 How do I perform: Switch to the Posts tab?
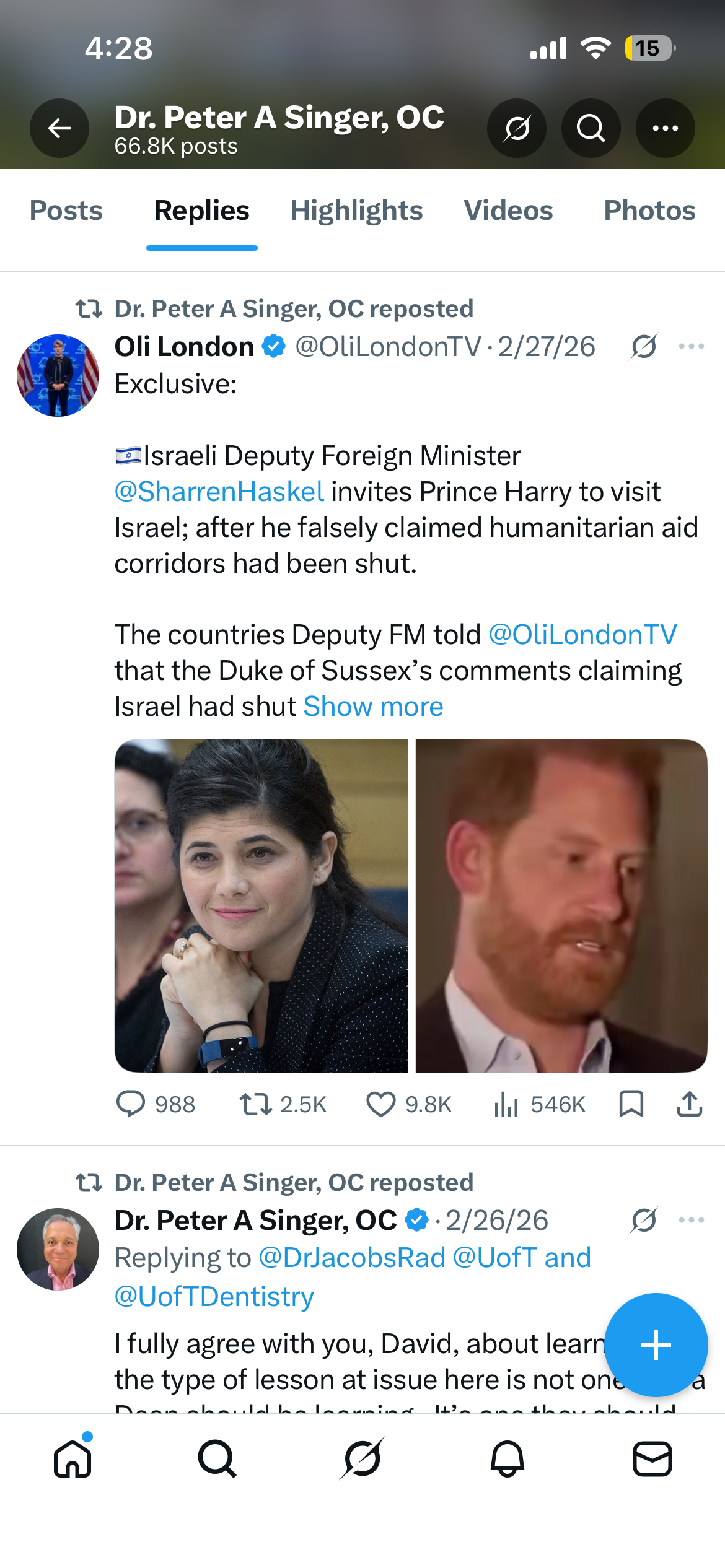66,211
